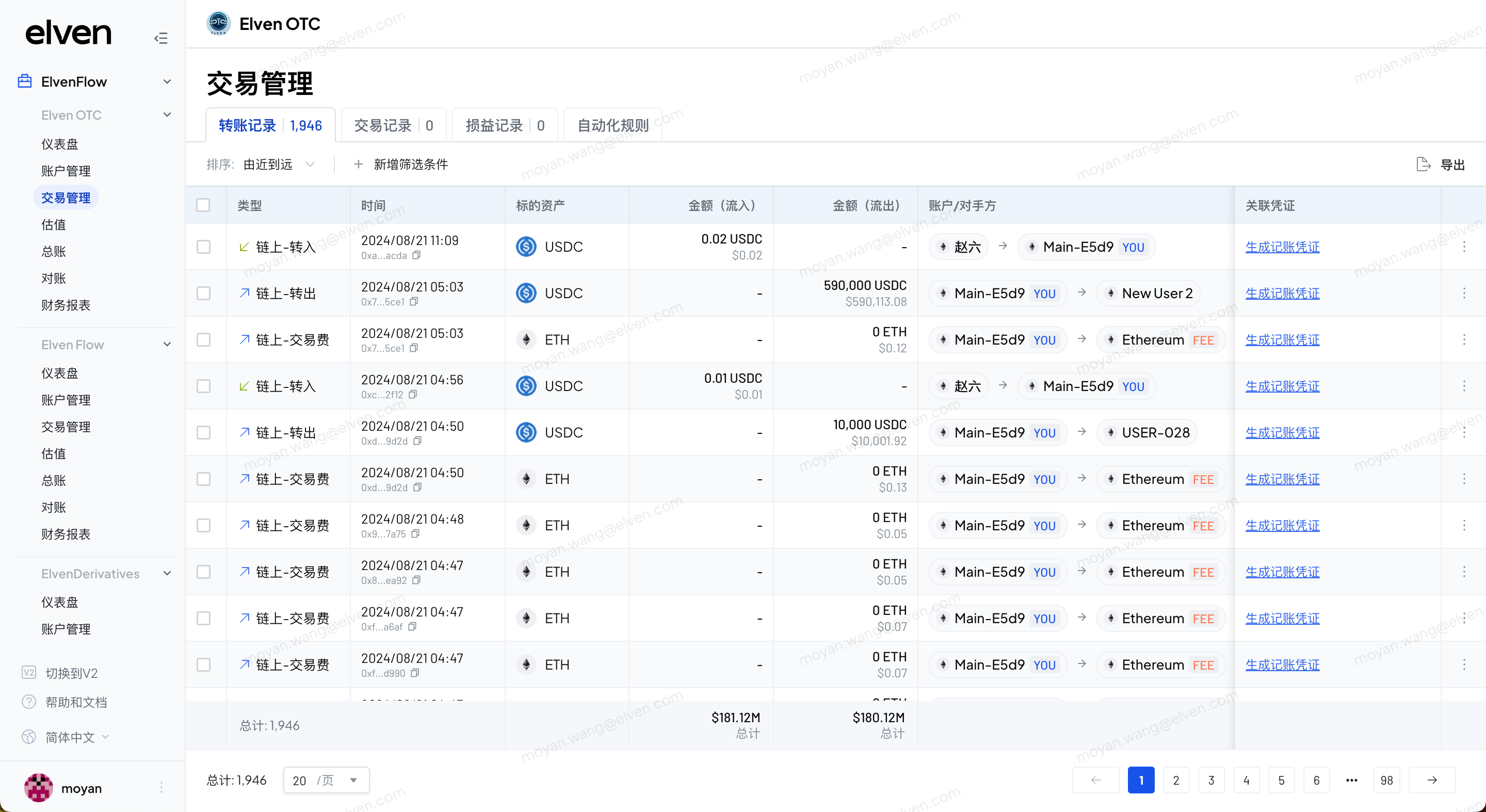Viewport: 1486px width, 812px height.
Task: Click the export file icon
Action: [1423, 165]
